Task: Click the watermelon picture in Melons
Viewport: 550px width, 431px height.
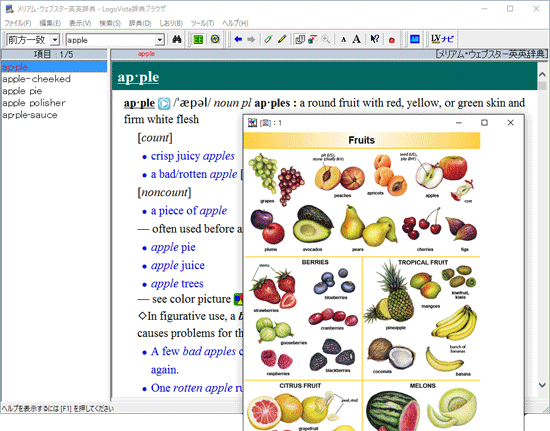Action: tap(393, 411)
